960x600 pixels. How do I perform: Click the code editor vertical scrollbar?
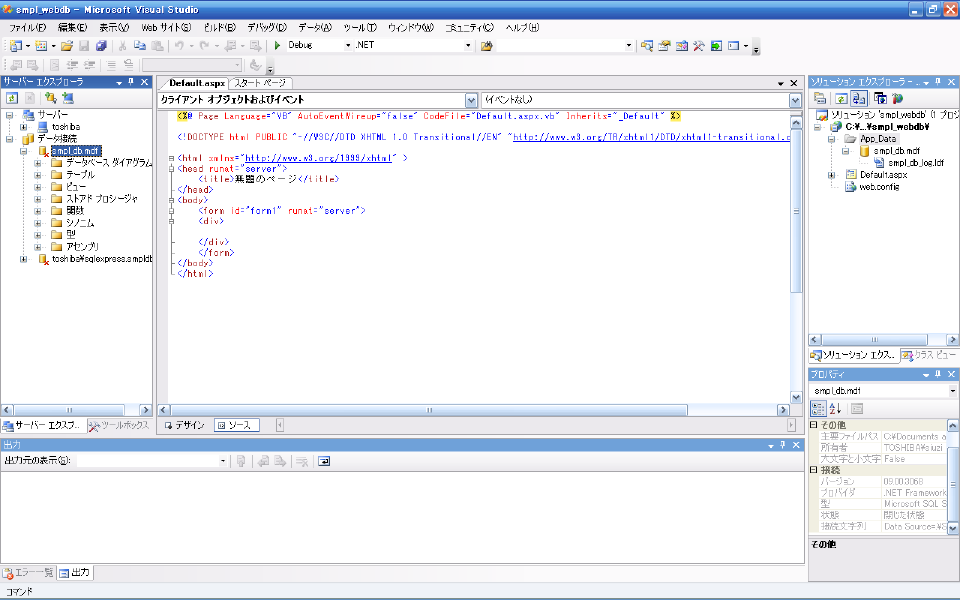(x=796, y=260)
